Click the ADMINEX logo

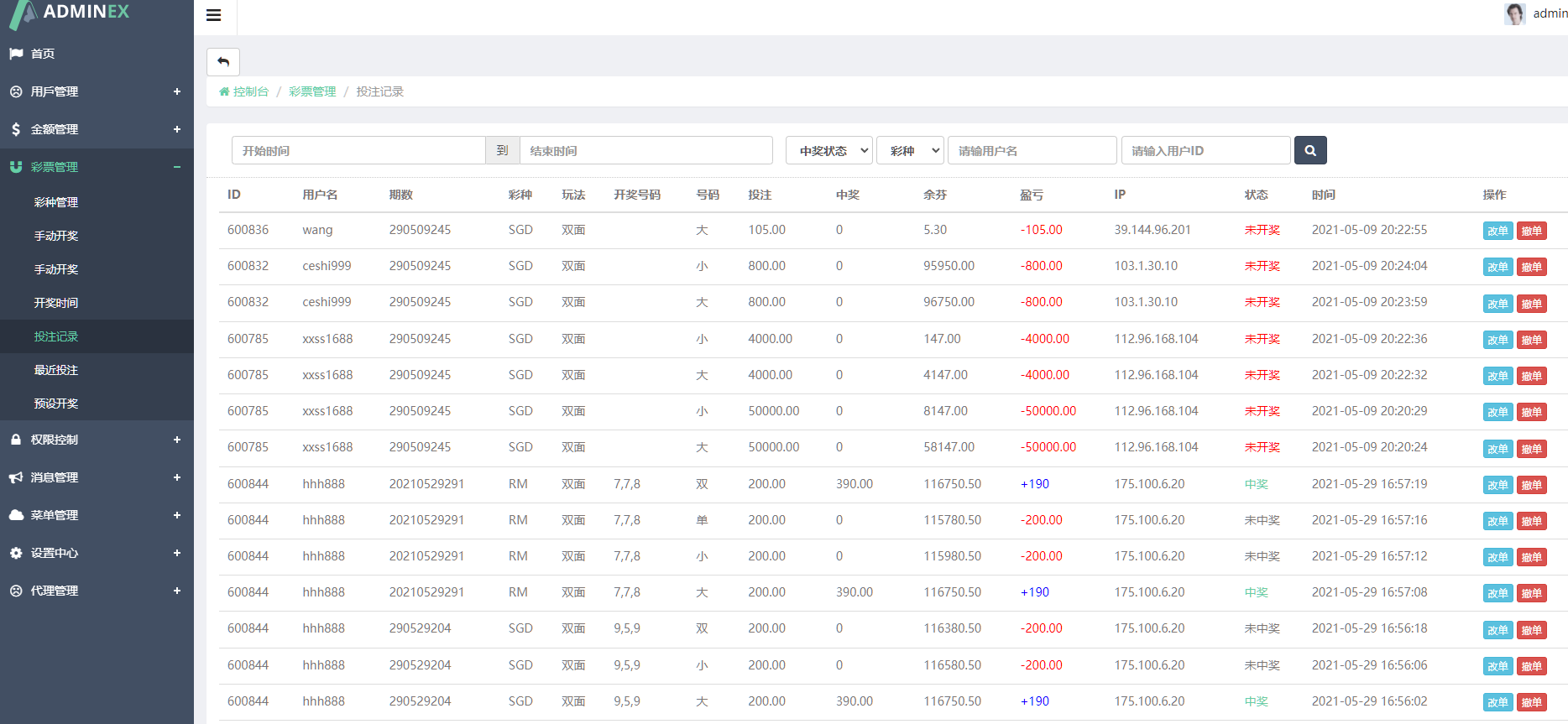tap(71, 13)
